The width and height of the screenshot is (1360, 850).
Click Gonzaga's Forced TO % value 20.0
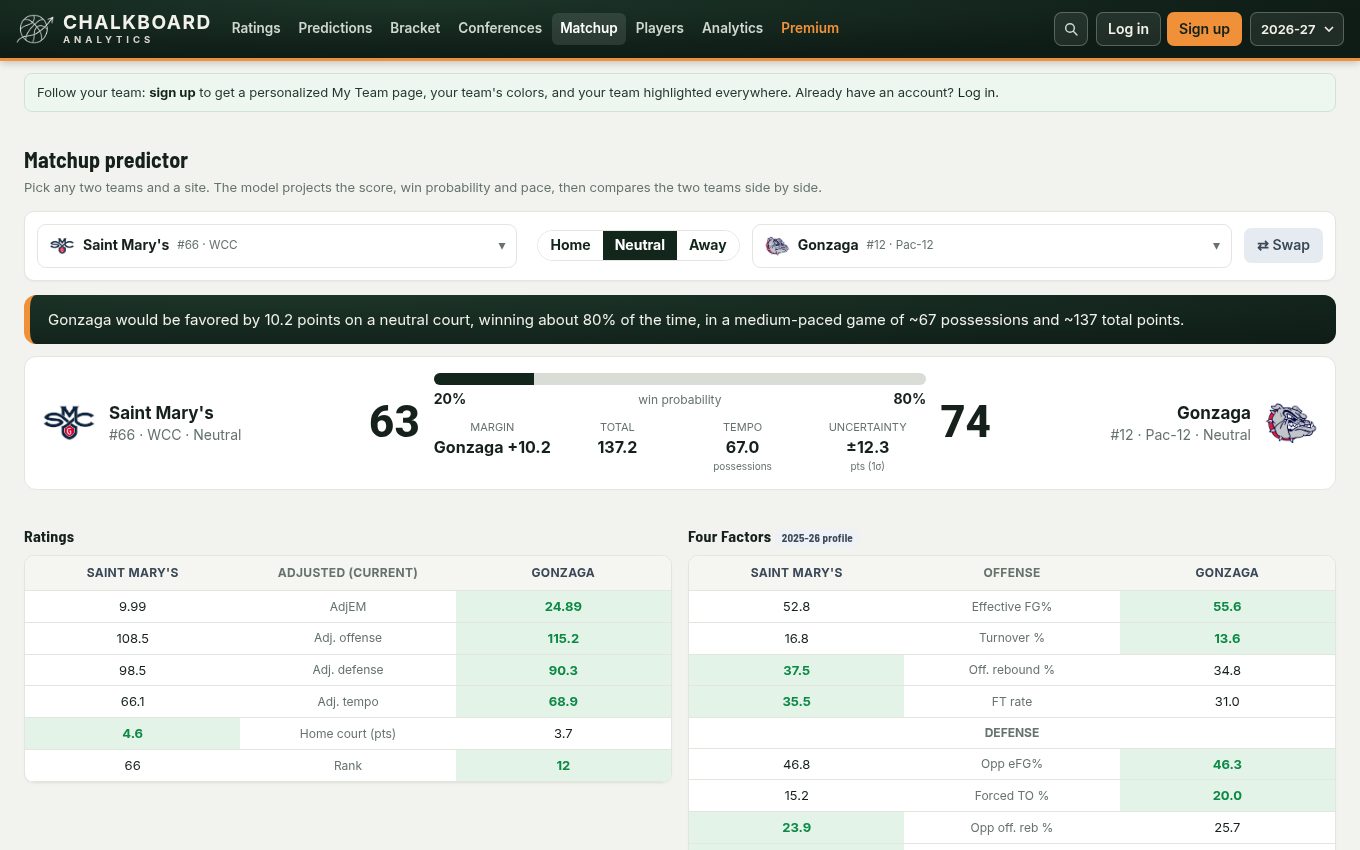coord(1227,796)
